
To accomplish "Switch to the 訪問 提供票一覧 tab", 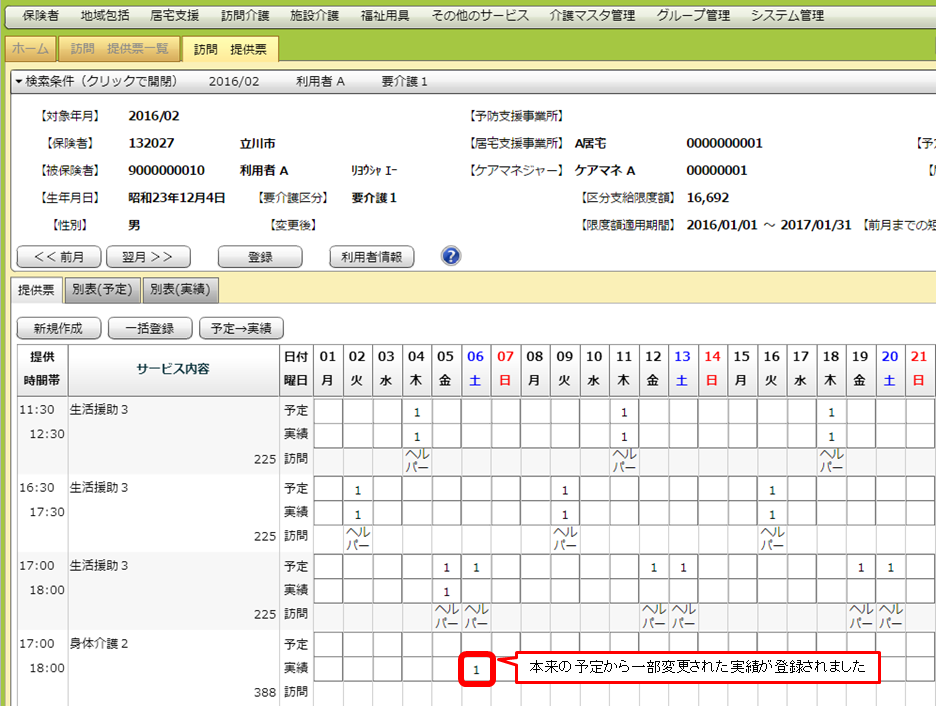I will [x=120, y=49].
